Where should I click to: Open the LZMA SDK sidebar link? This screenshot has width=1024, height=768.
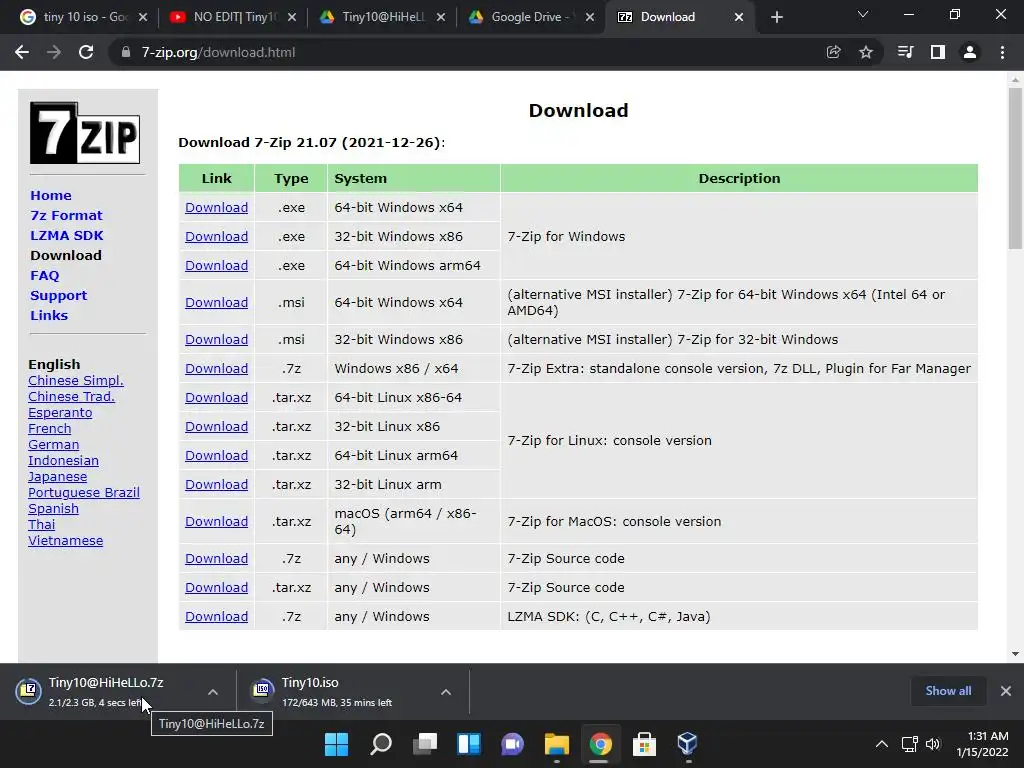coord(67,235)
